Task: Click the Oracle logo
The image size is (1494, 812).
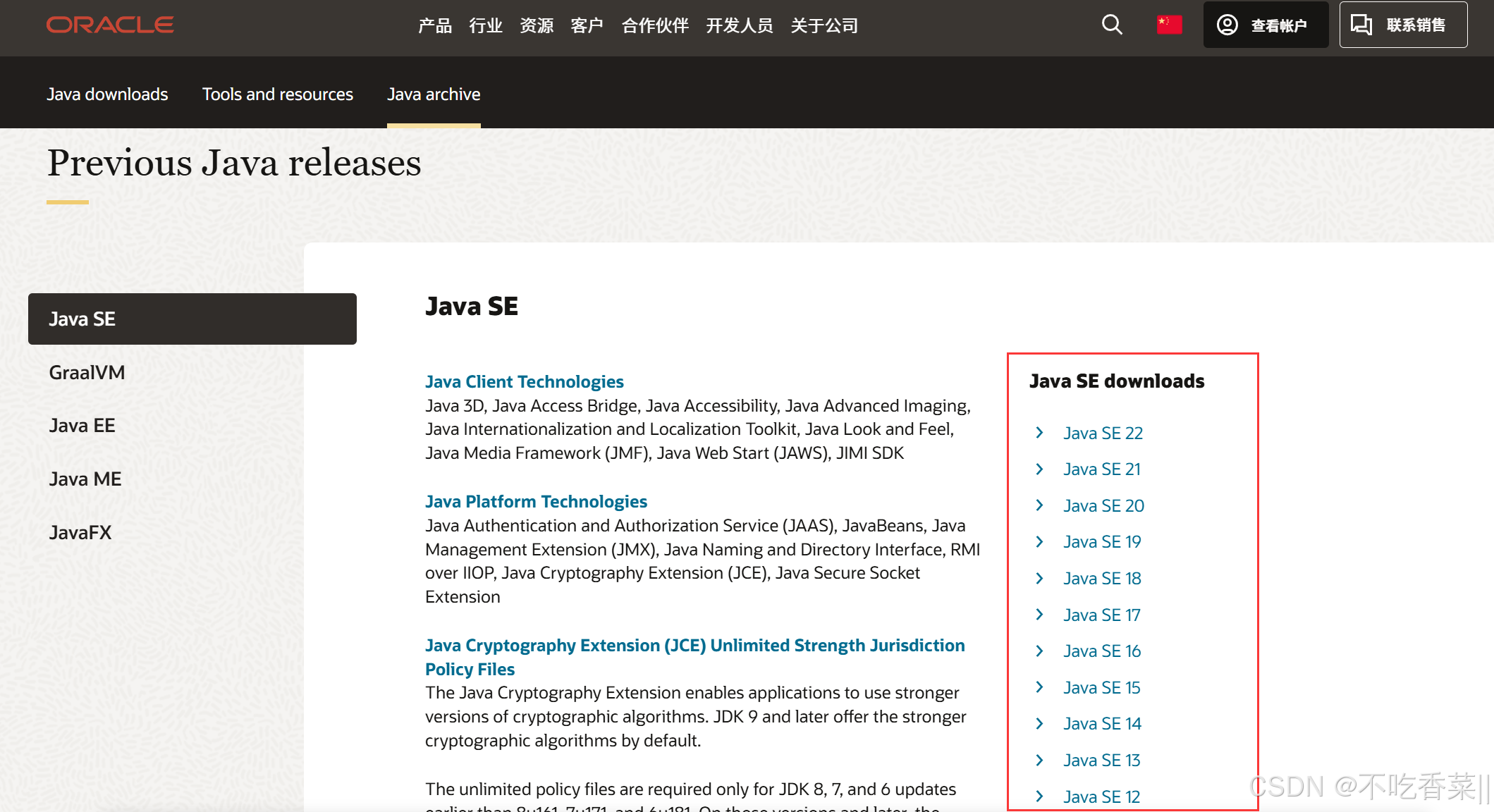Action: (110, 25)
